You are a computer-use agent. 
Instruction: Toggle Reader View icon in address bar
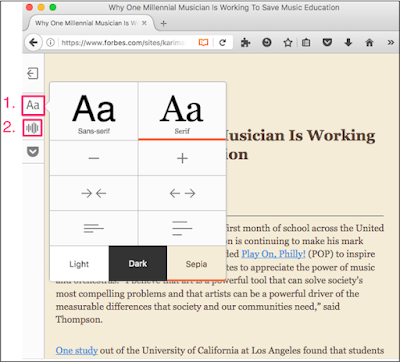coord(203,43)
